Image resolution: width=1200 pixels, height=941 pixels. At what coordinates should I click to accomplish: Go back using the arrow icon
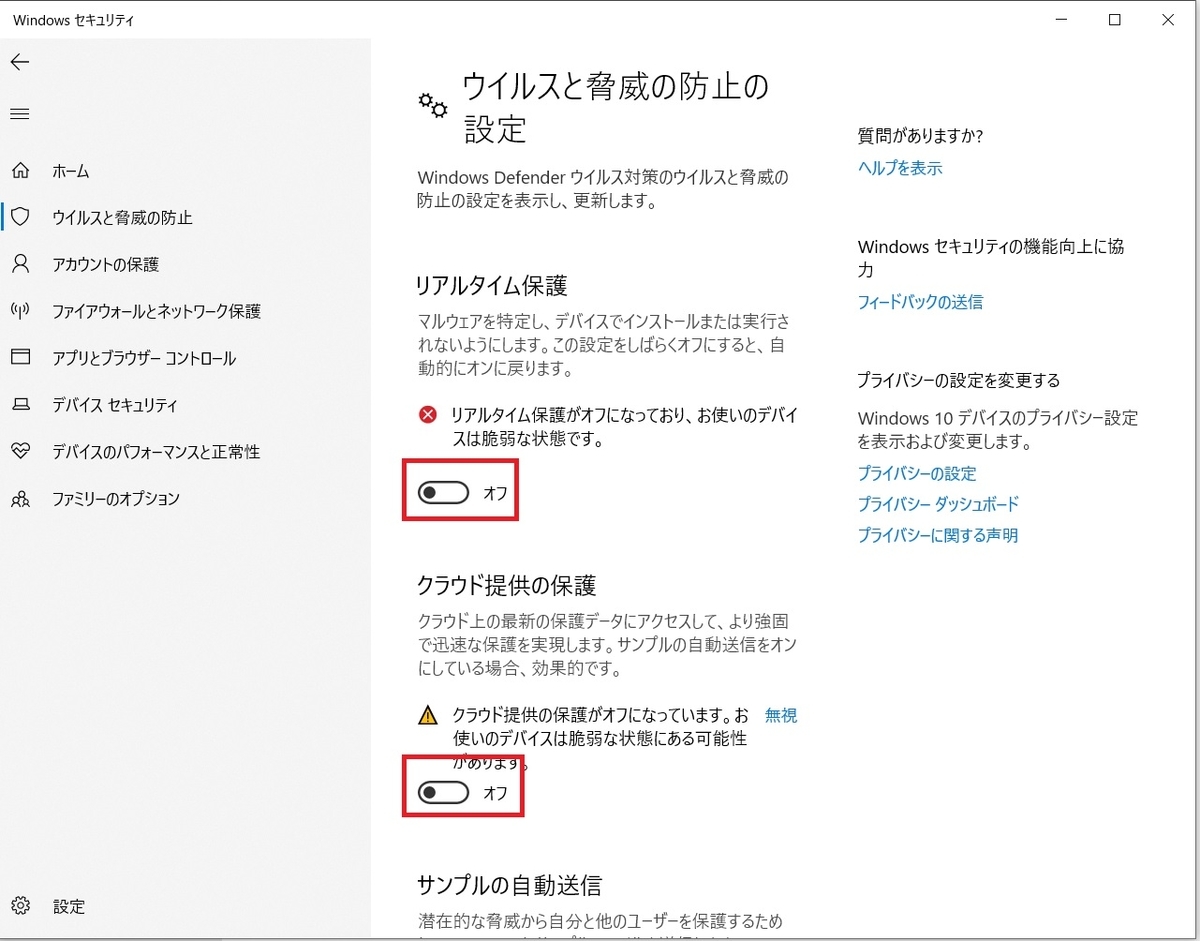pyautogui.click(x=20, y=62)
